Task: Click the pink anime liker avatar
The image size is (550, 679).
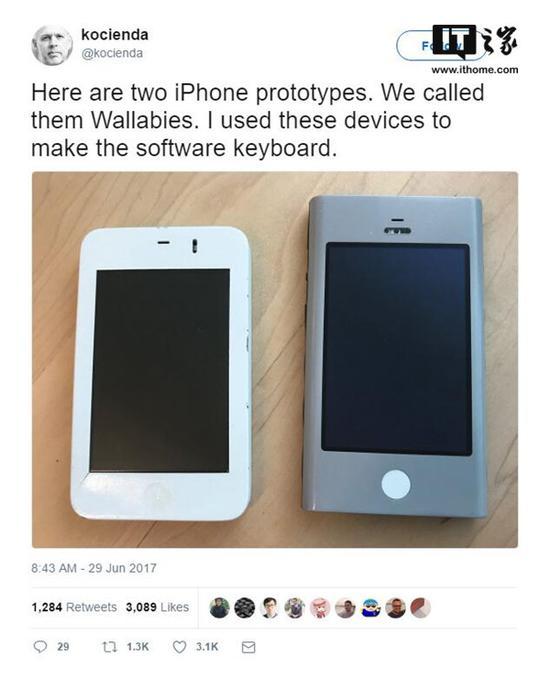Action: (320, 608)
